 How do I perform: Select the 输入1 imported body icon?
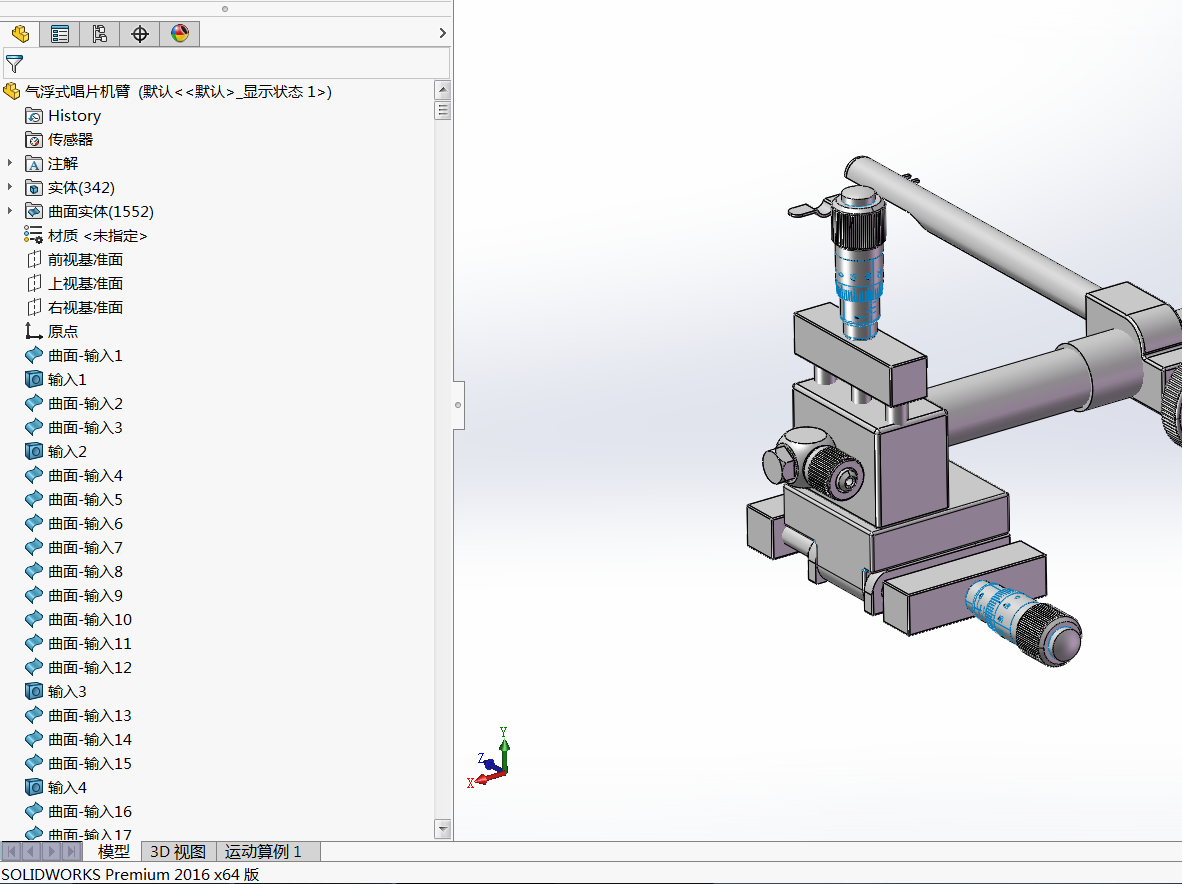tap(34, 379)
